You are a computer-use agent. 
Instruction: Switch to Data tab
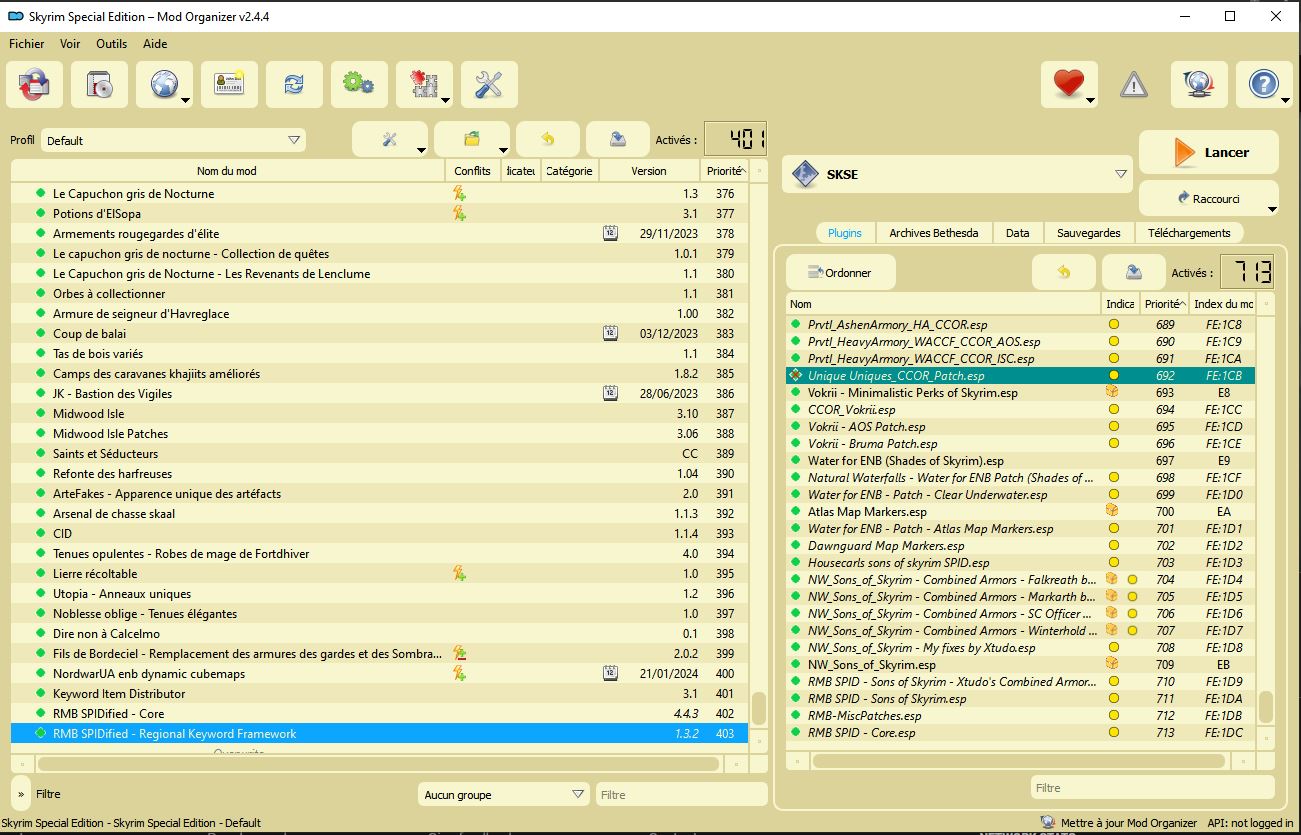tap(1018, 233)
